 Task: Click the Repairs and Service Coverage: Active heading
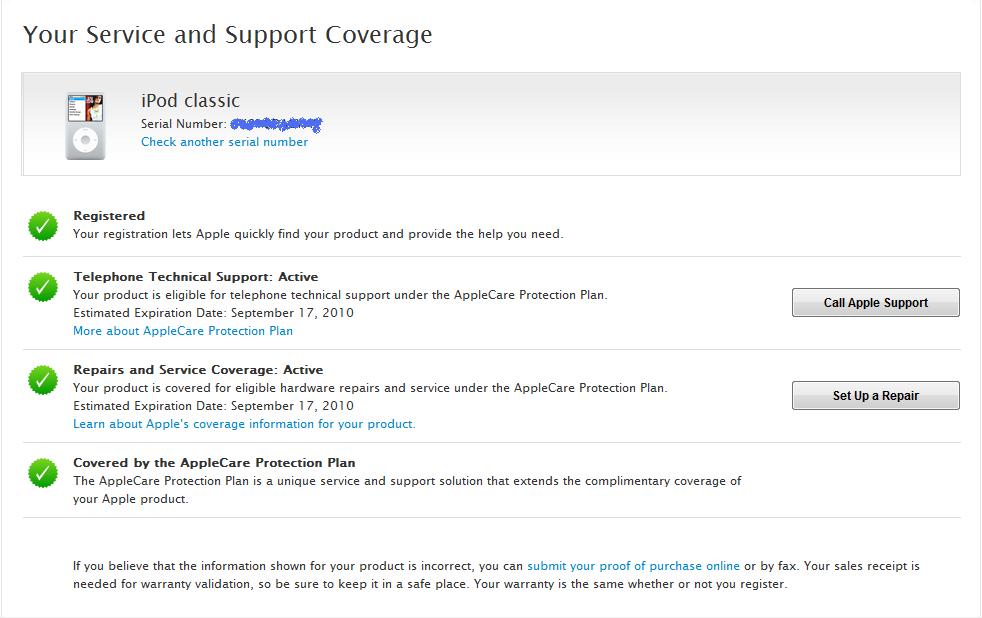(x=198, y=370)
